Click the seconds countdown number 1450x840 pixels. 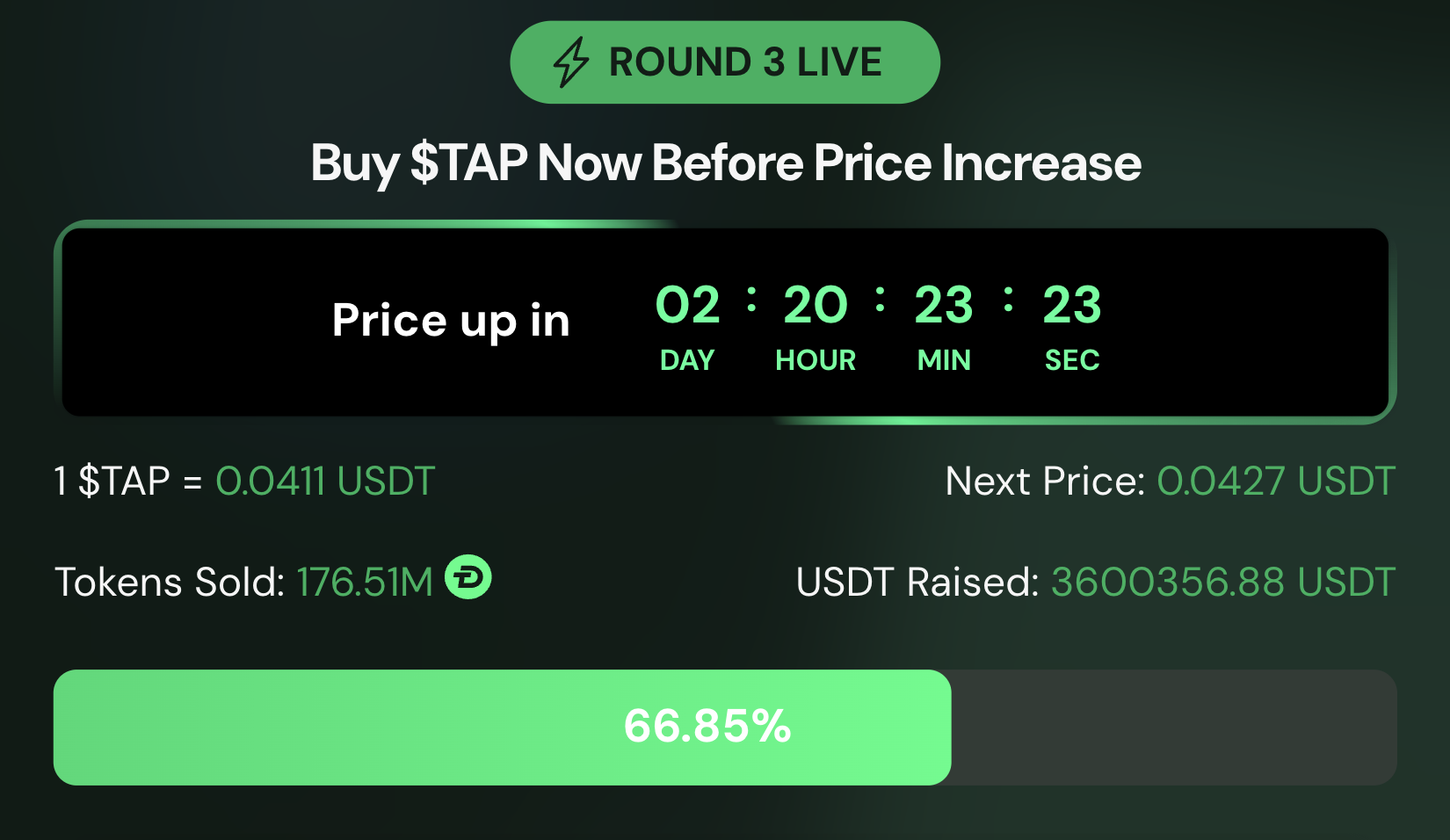click(x=1072, y=306)
